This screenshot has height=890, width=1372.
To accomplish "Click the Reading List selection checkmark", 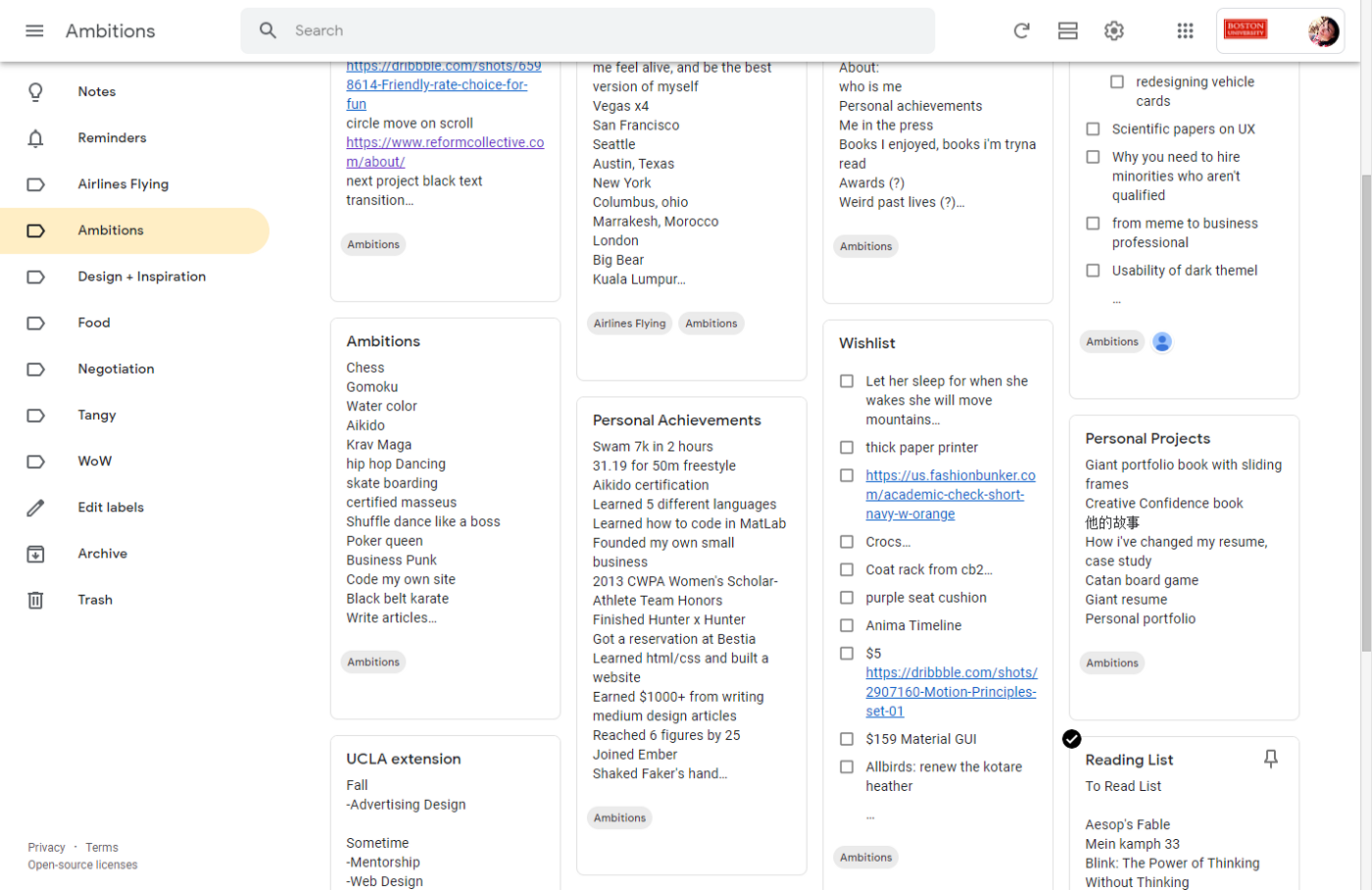I will coord(1072,738).
